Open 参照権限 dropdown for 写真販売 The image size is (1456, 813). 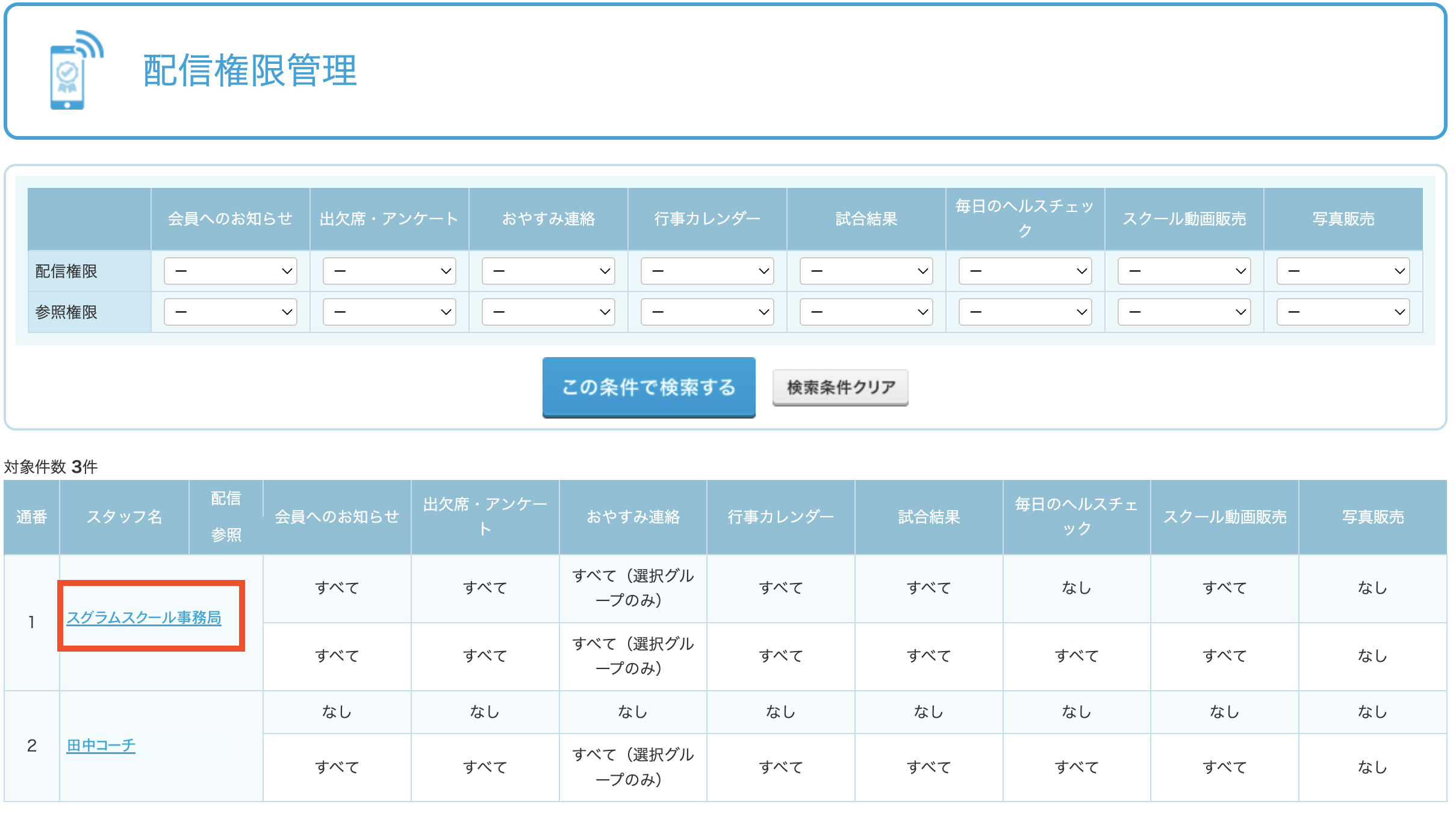coord(1343,312)
